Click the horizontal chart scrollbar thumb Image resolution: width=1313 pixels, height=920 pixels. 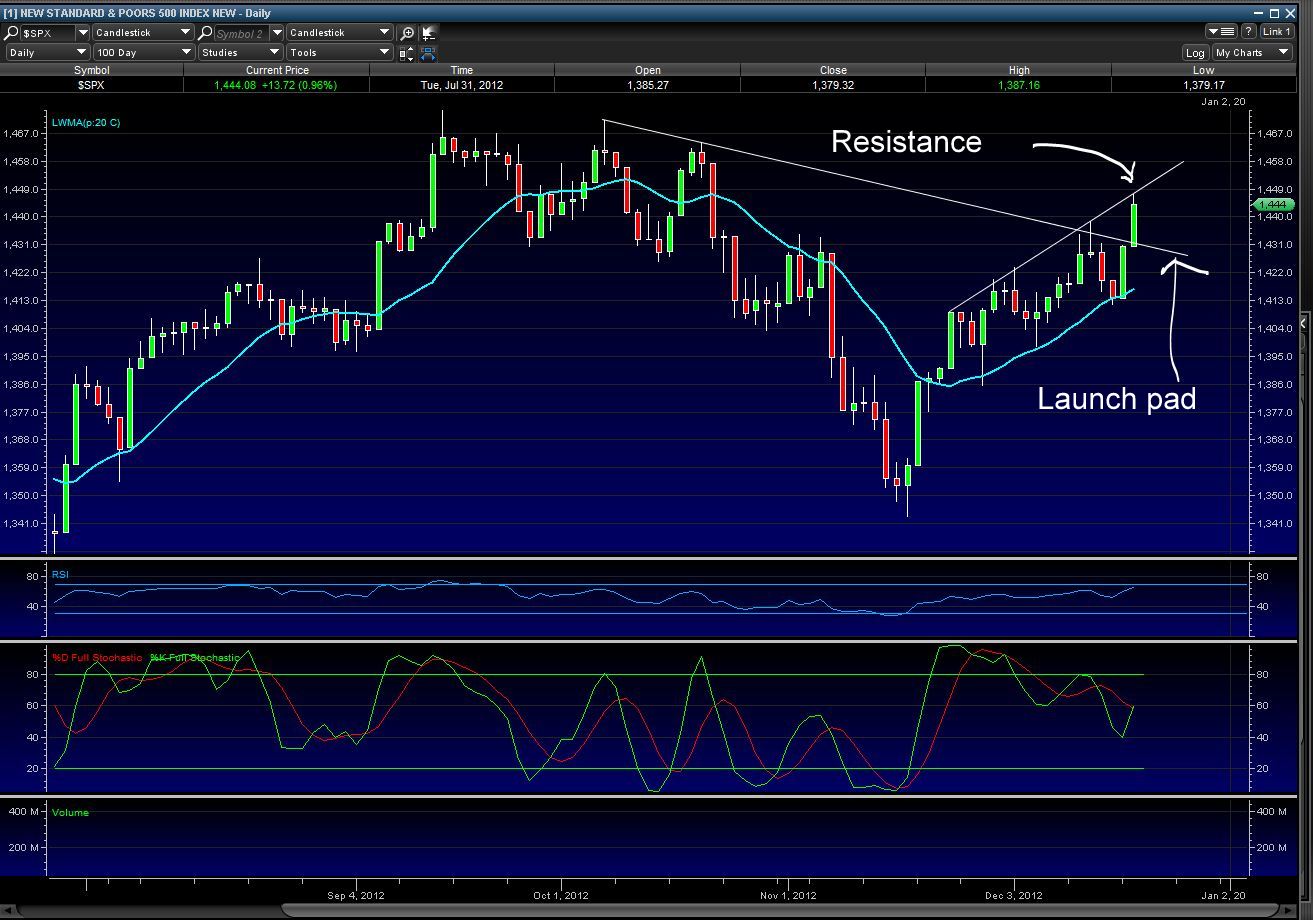coord(780,910)
